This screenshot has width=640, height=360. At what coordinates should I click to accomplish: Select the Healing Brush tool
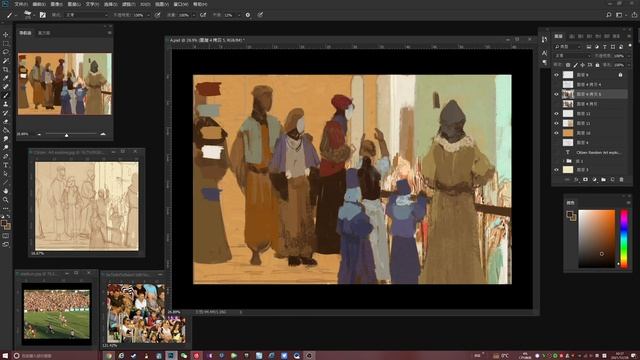click(x=6, y=87)
